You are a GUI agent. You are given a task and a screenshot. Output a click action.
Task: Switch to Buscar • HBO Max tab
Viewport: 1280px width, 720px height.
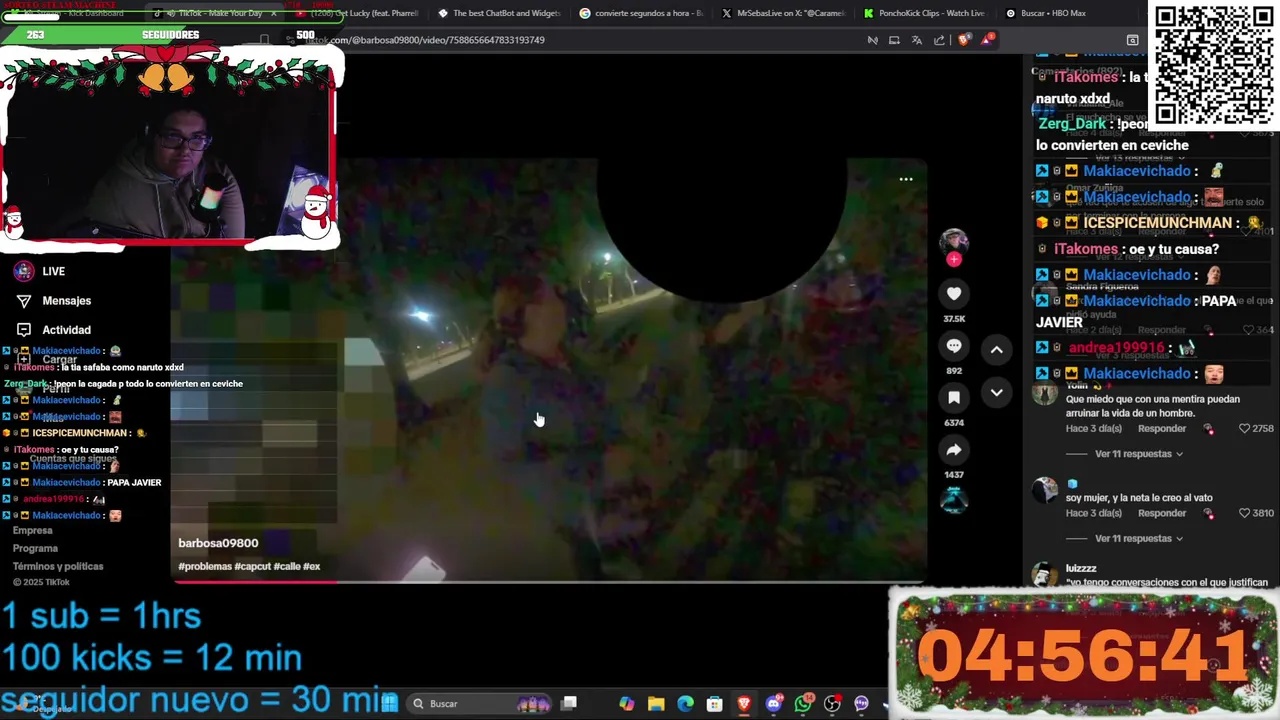1067,13
